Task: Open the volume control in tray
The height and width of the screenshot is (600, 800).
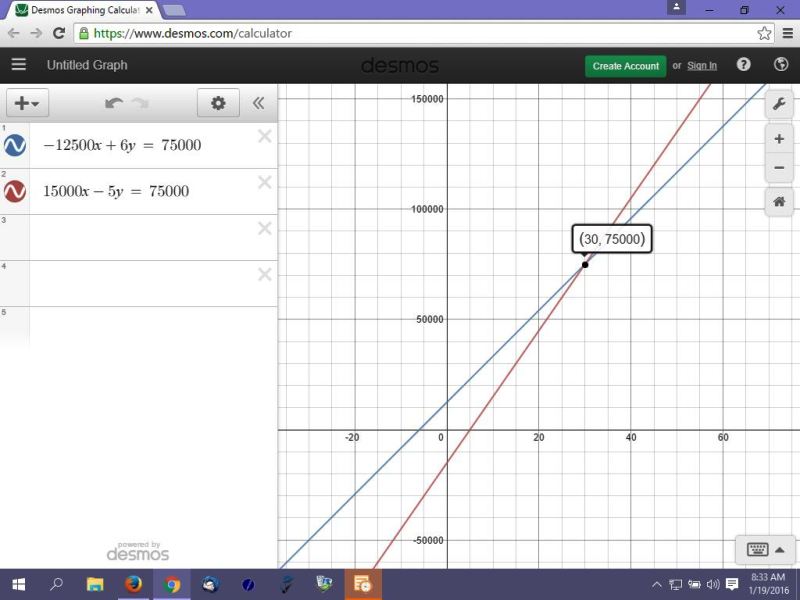Action: pyautogui.click(x=713, y=585)
